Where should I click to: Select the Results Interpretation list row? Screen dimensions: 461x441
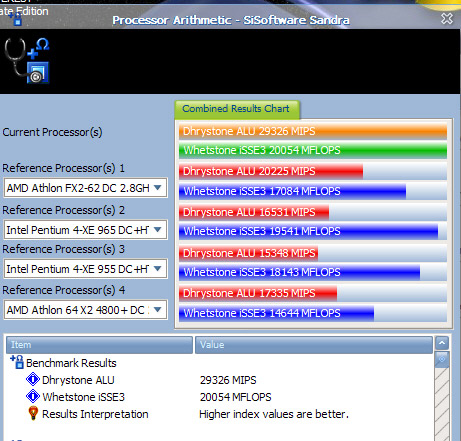tap(220, 414)
